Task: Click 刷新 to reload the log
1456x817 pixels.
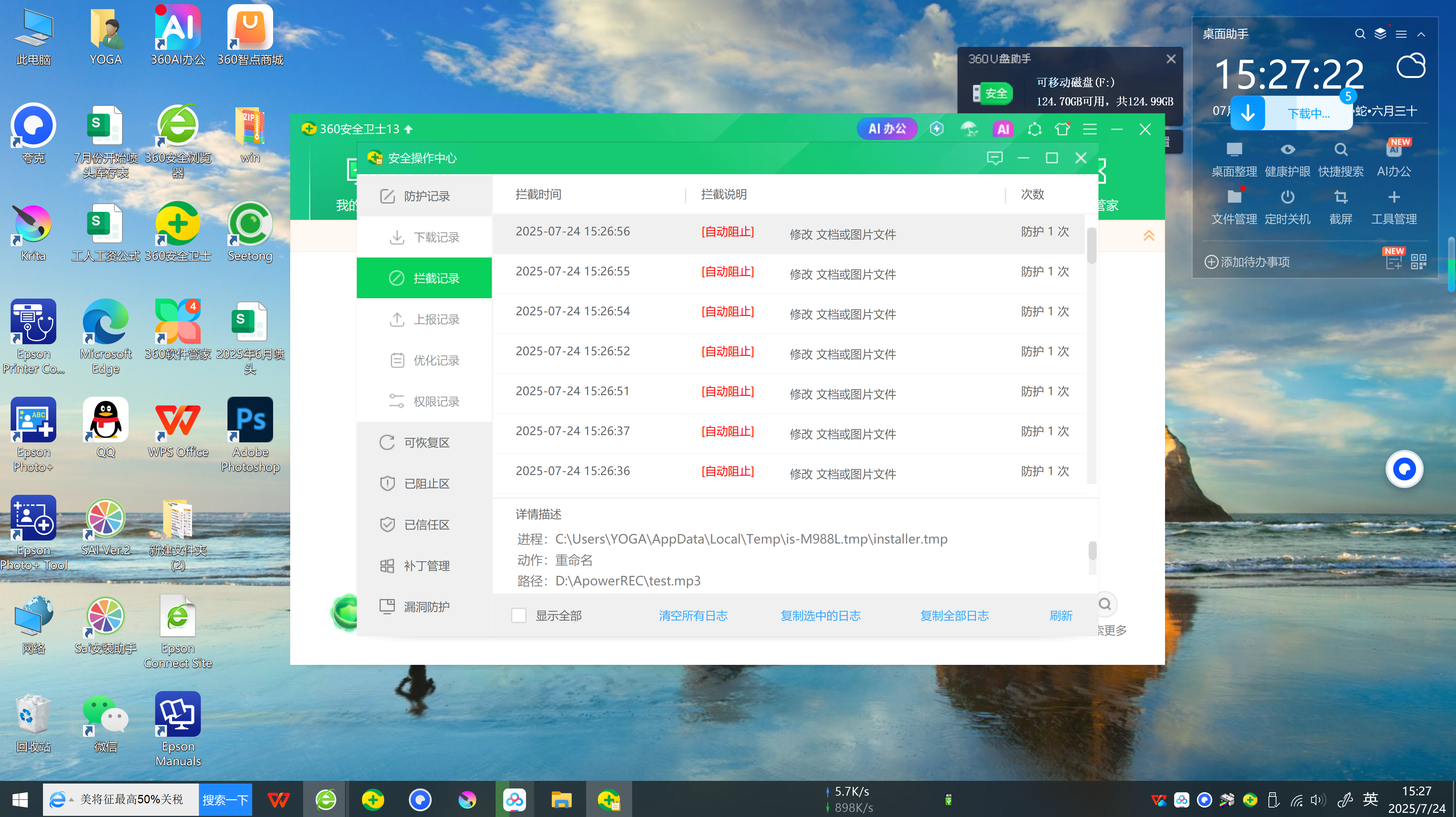Action: [1060, 615]
